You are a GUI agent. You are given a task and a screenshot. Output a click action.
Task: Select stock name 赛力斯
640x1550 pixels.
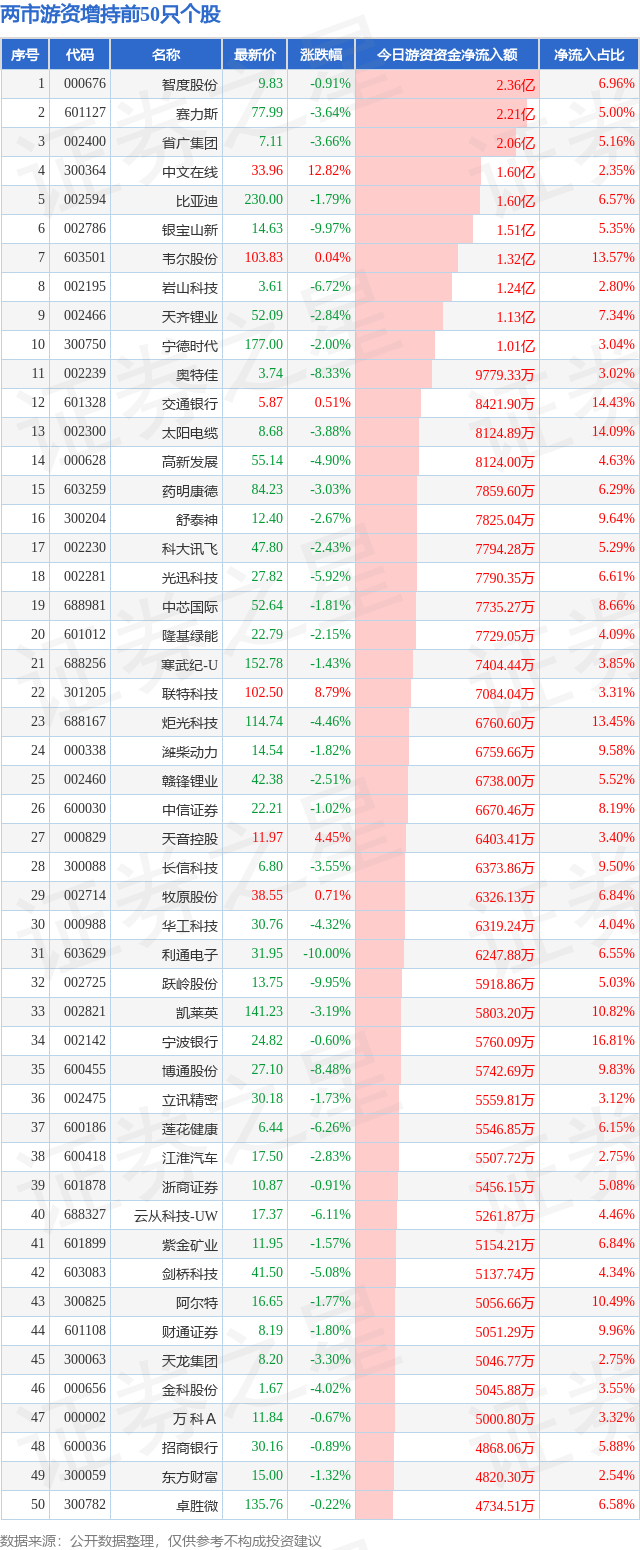tap(197, 113)
